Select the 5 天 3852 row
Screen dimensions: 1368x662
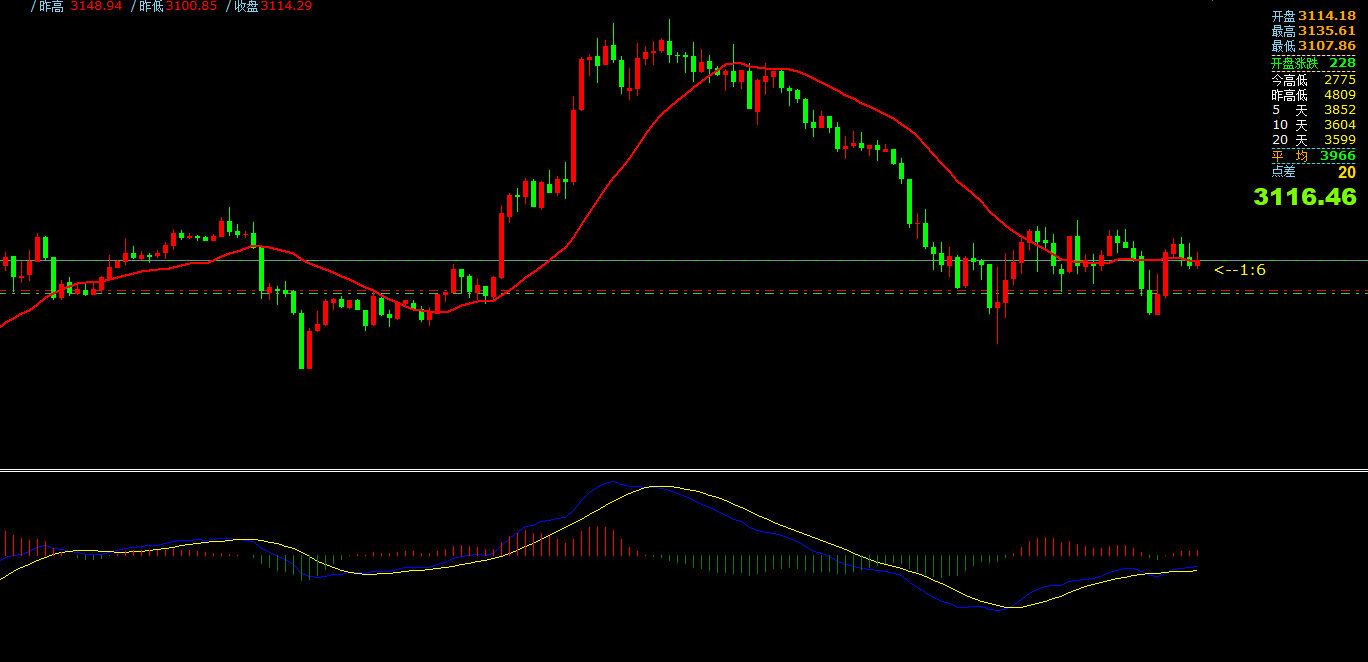click(1313, 110)
